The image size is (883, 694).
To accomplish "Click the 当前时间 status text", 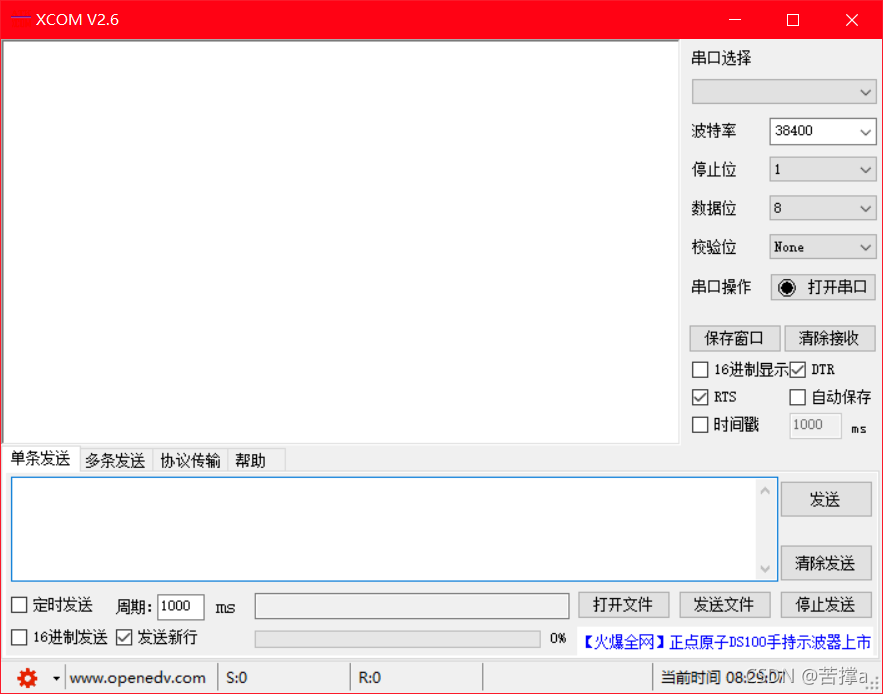I will pos(723,678).
